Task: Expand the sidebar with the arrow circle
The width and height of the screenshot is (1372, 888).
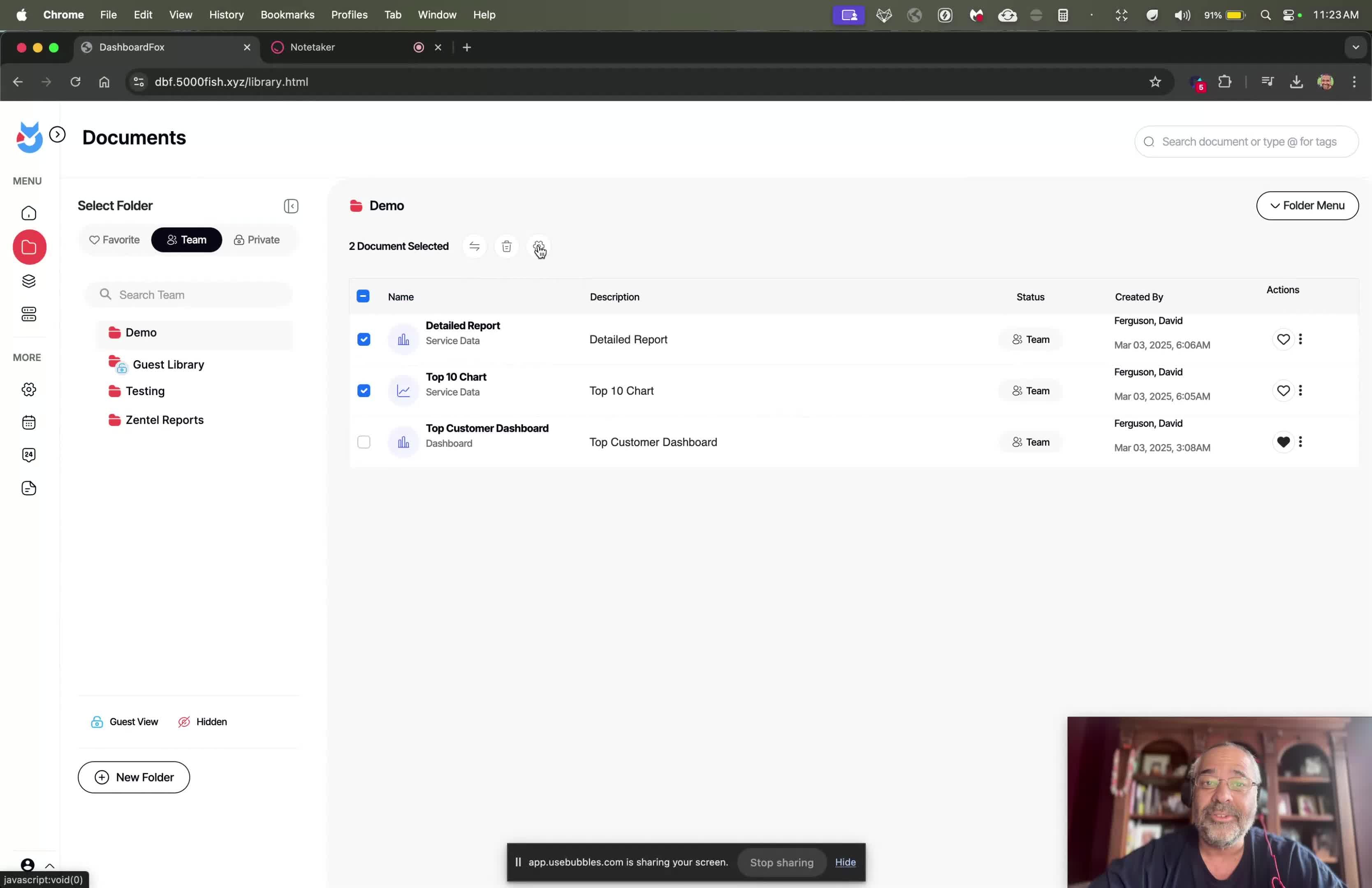Action: [x=57, y=135]
